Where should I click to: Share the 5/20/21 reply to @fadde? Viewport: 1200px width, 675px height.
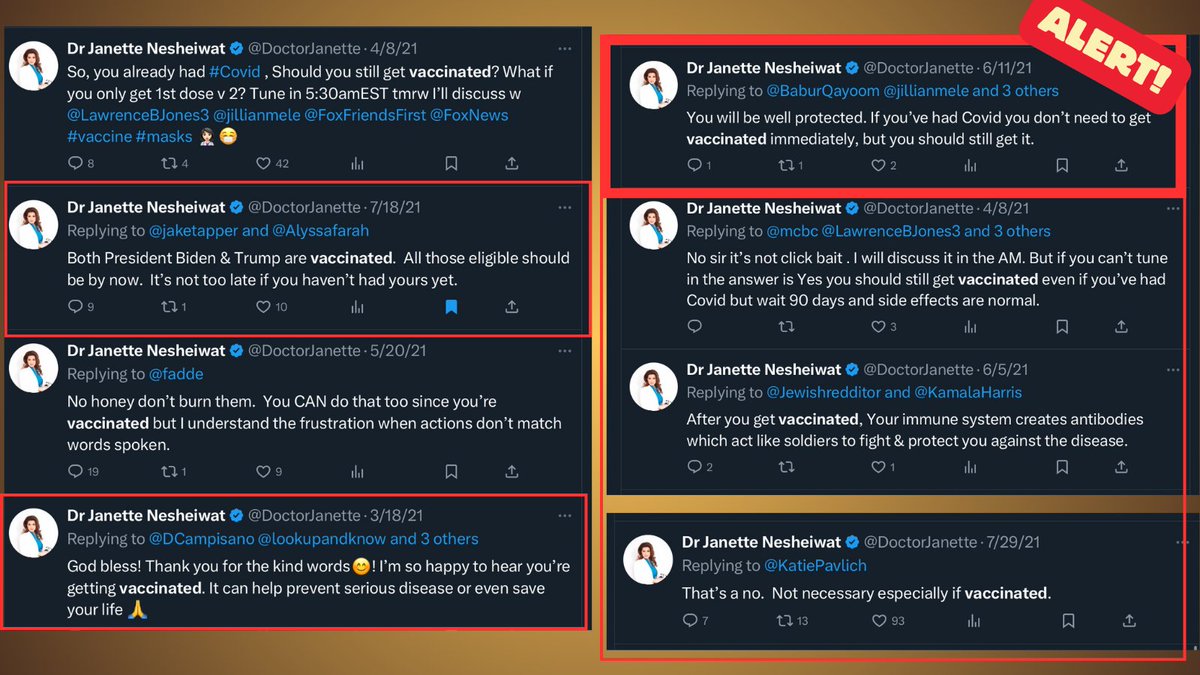point(512,471)
